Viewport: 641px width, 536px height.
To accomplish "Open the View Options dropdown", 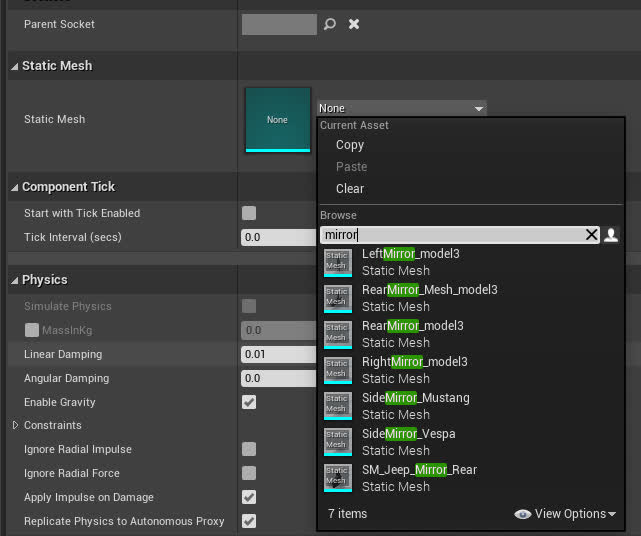I will (565, 514).
